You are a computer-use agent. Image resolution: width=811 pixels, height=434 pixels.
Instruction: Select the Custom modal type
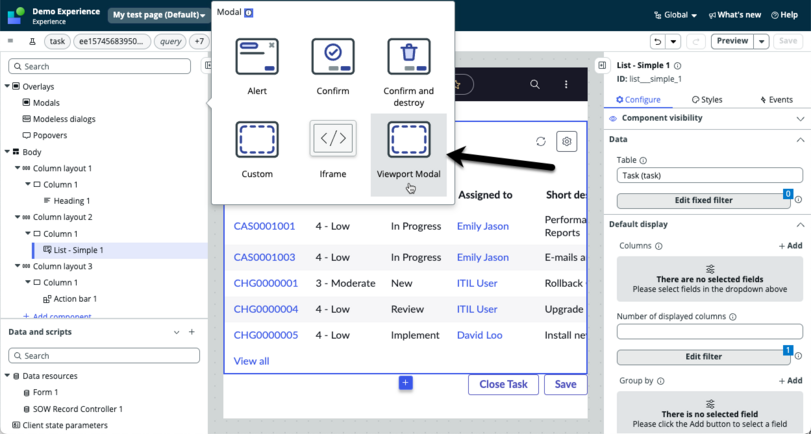point(257,149)
